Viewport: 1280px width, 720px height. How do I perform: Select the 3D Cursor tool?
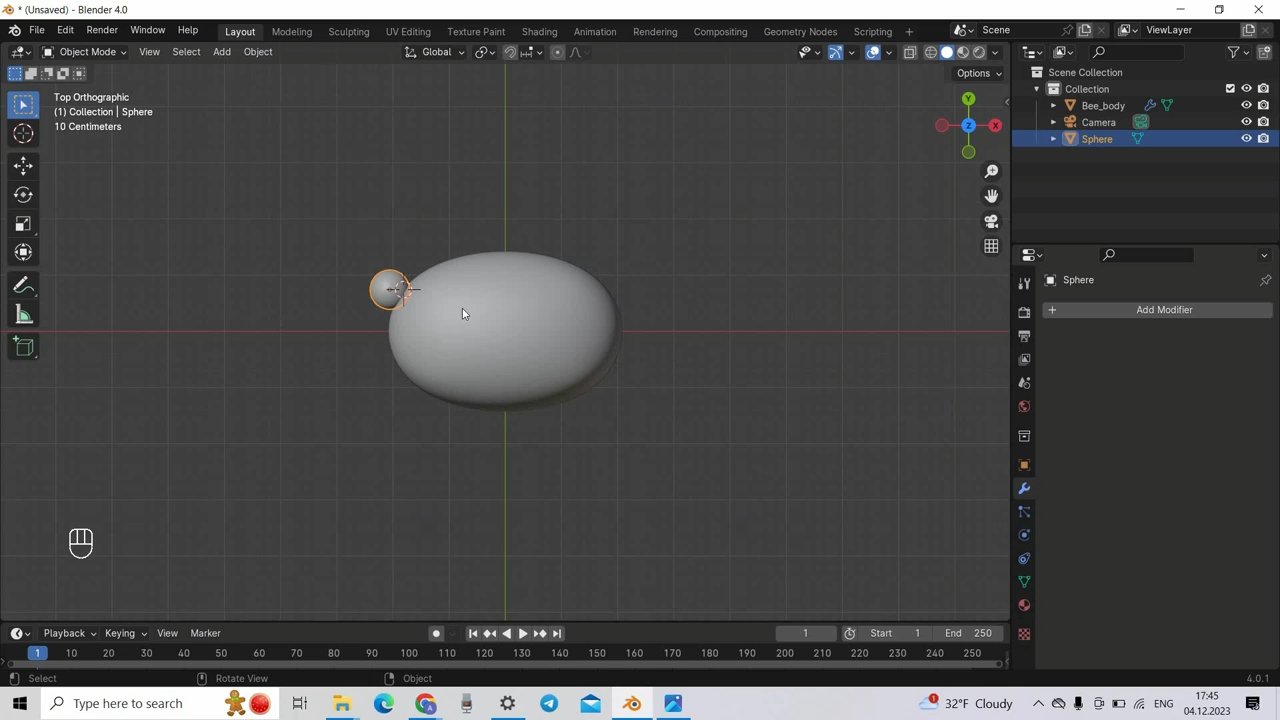[x=23, y=134]
